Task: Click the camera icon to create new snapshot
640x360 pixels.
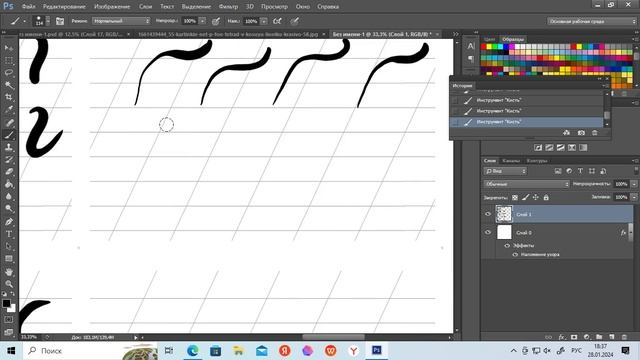Action: point(581,133)
